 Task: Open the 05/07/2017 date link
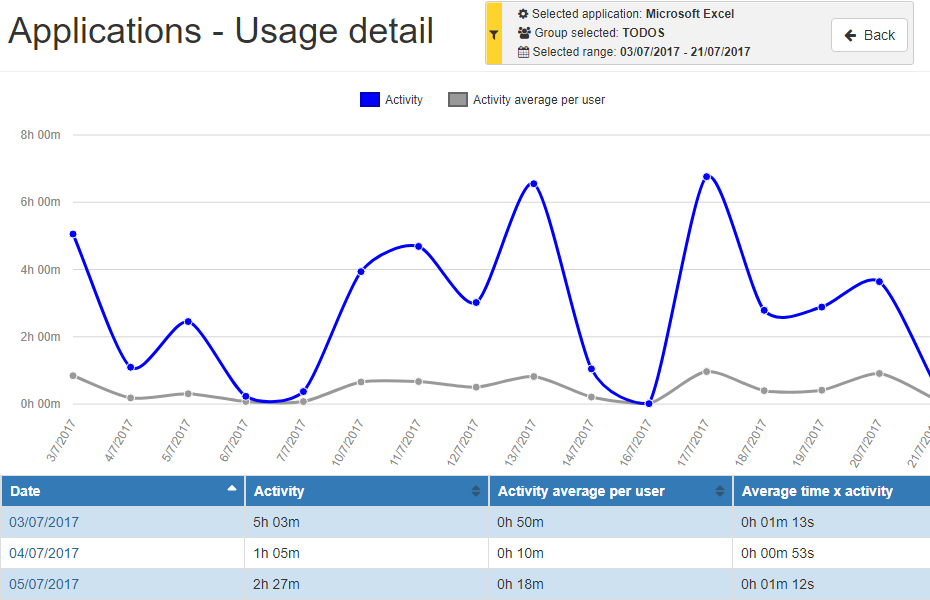(x=44, y=584)
